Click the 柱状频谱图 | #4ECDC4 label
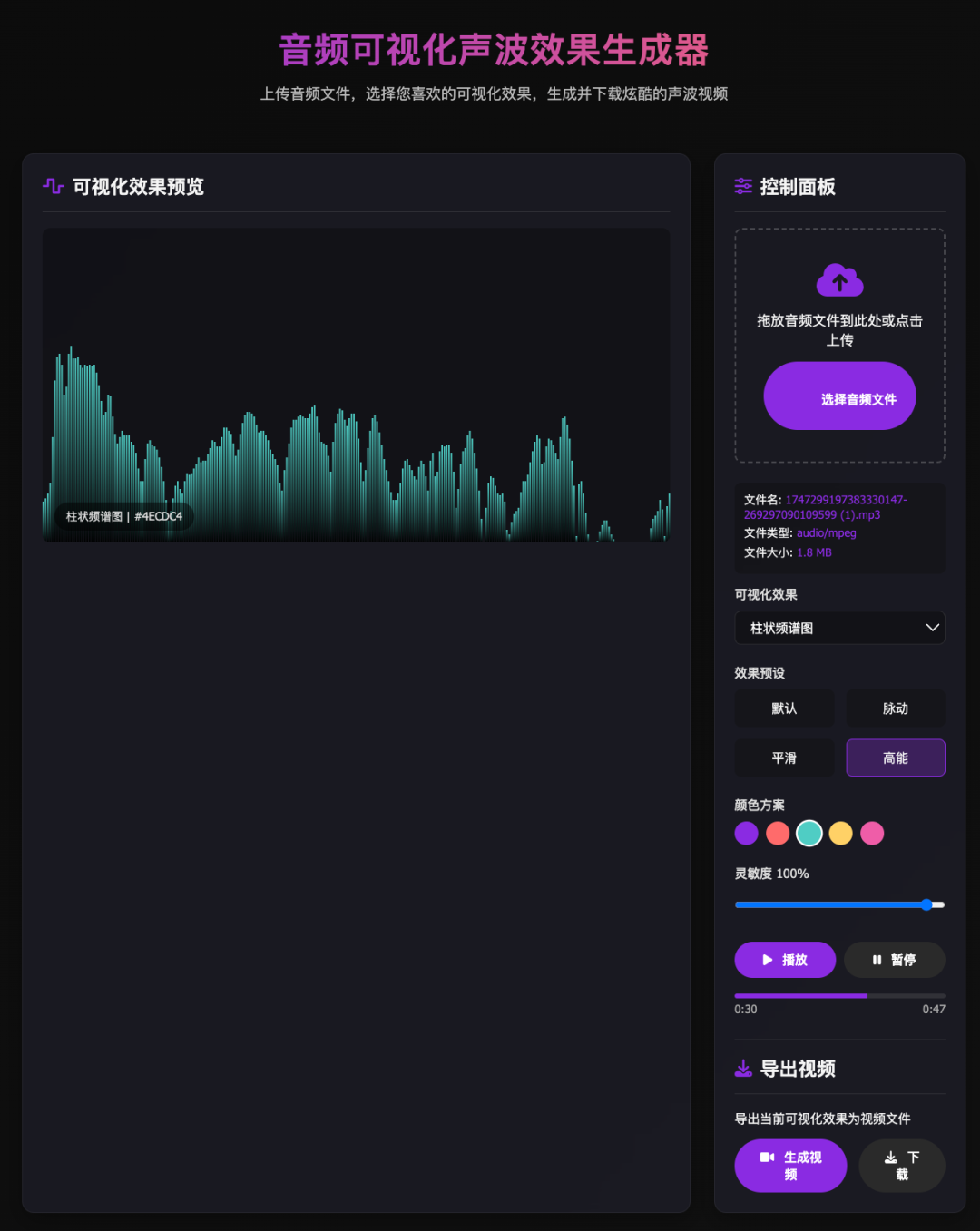980x1231 pixels. tap(124, 516)
